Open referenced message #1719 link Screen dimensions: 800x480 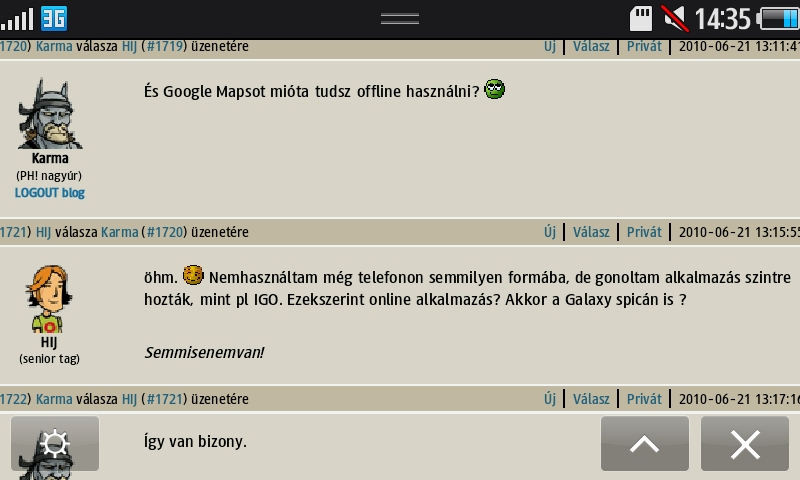[164, 46]
